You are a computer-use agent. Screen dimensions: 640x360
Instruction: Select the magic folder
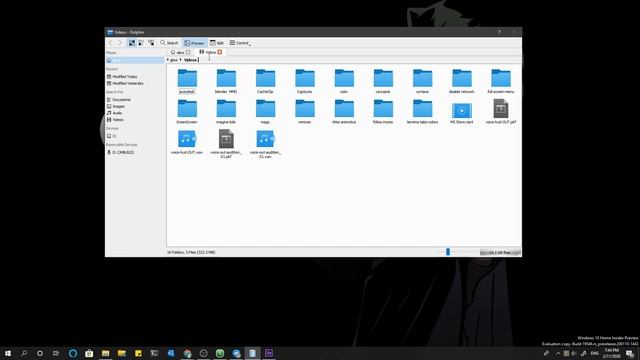[x=265, y=111]
